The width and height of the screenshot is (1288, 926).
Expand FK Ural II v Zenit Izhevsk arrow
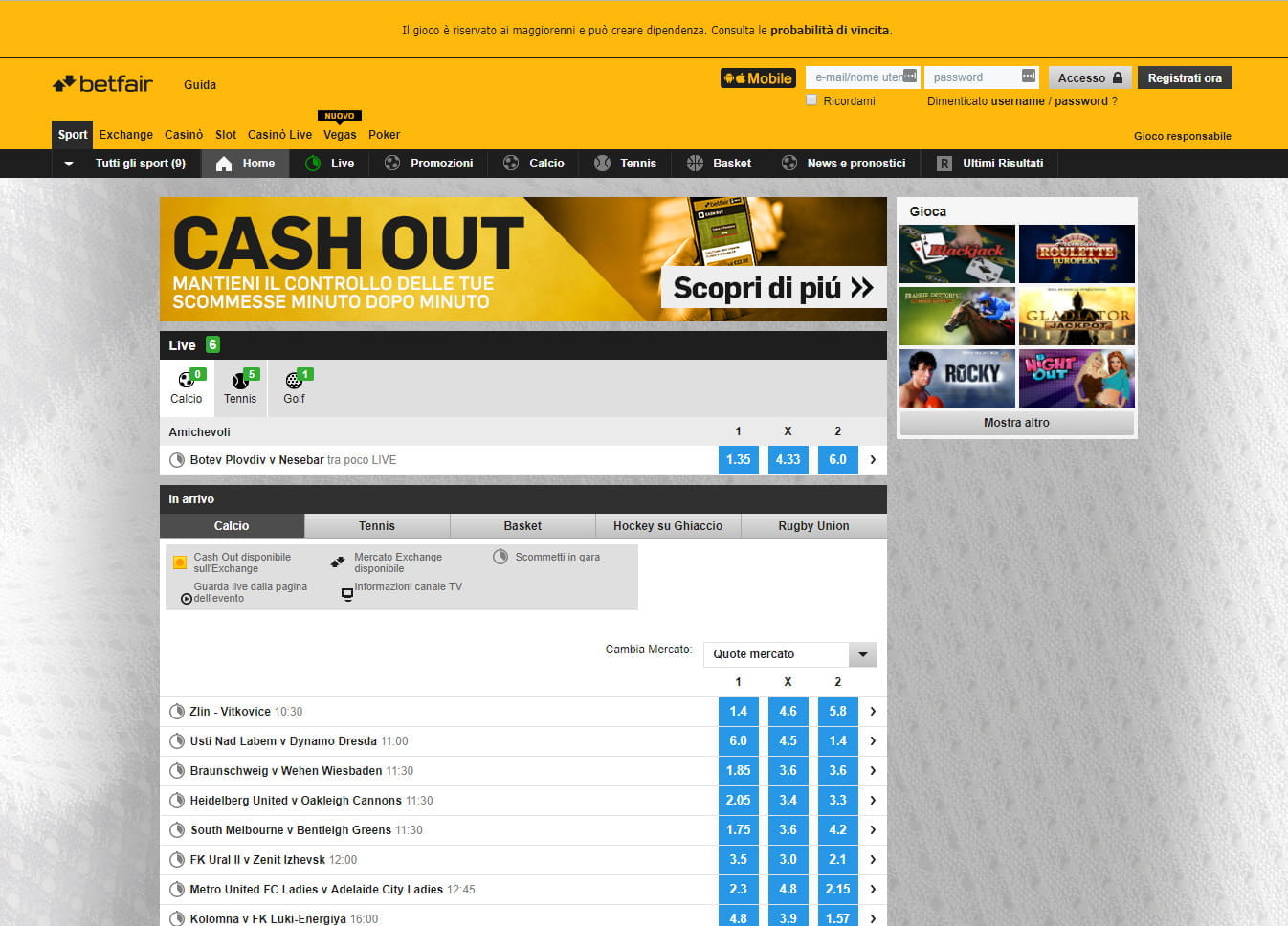coord(873,860)
